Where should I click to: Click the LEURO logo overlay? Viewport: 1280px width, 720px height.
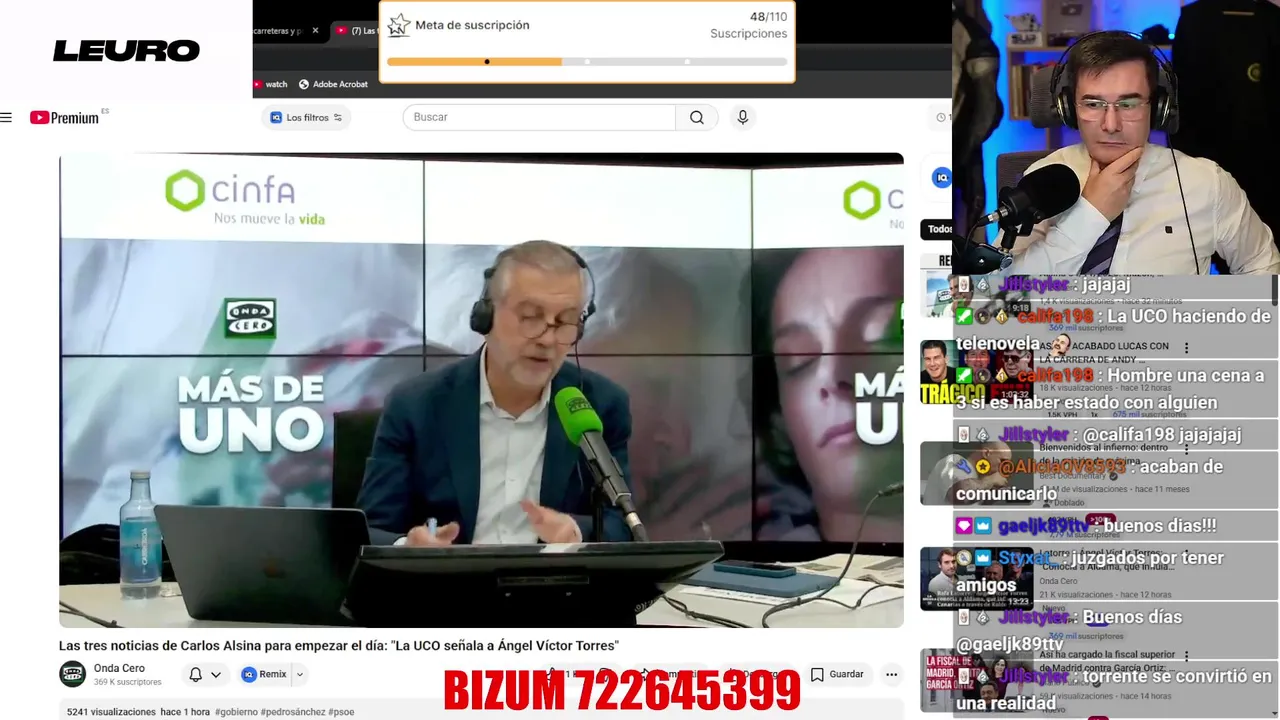pos(126,50)
